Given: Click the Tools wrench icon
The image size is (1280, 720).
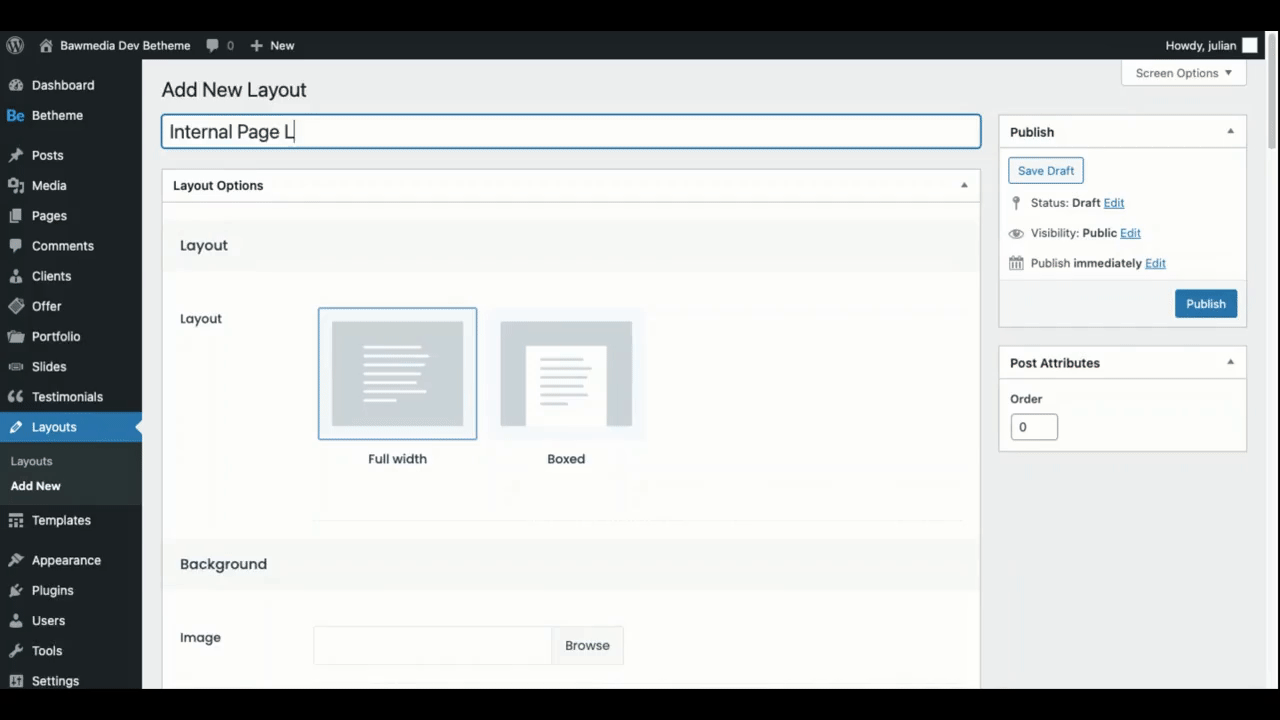Looking at the screenshot, I should point(15,650).
